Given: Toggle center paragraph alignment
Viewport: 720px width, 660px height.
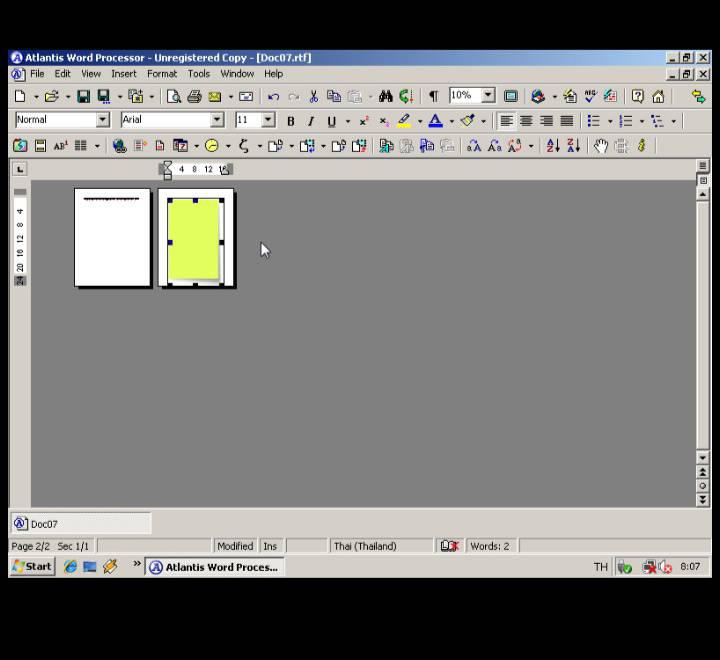Looking at the screenshot, I should point(526,121).
